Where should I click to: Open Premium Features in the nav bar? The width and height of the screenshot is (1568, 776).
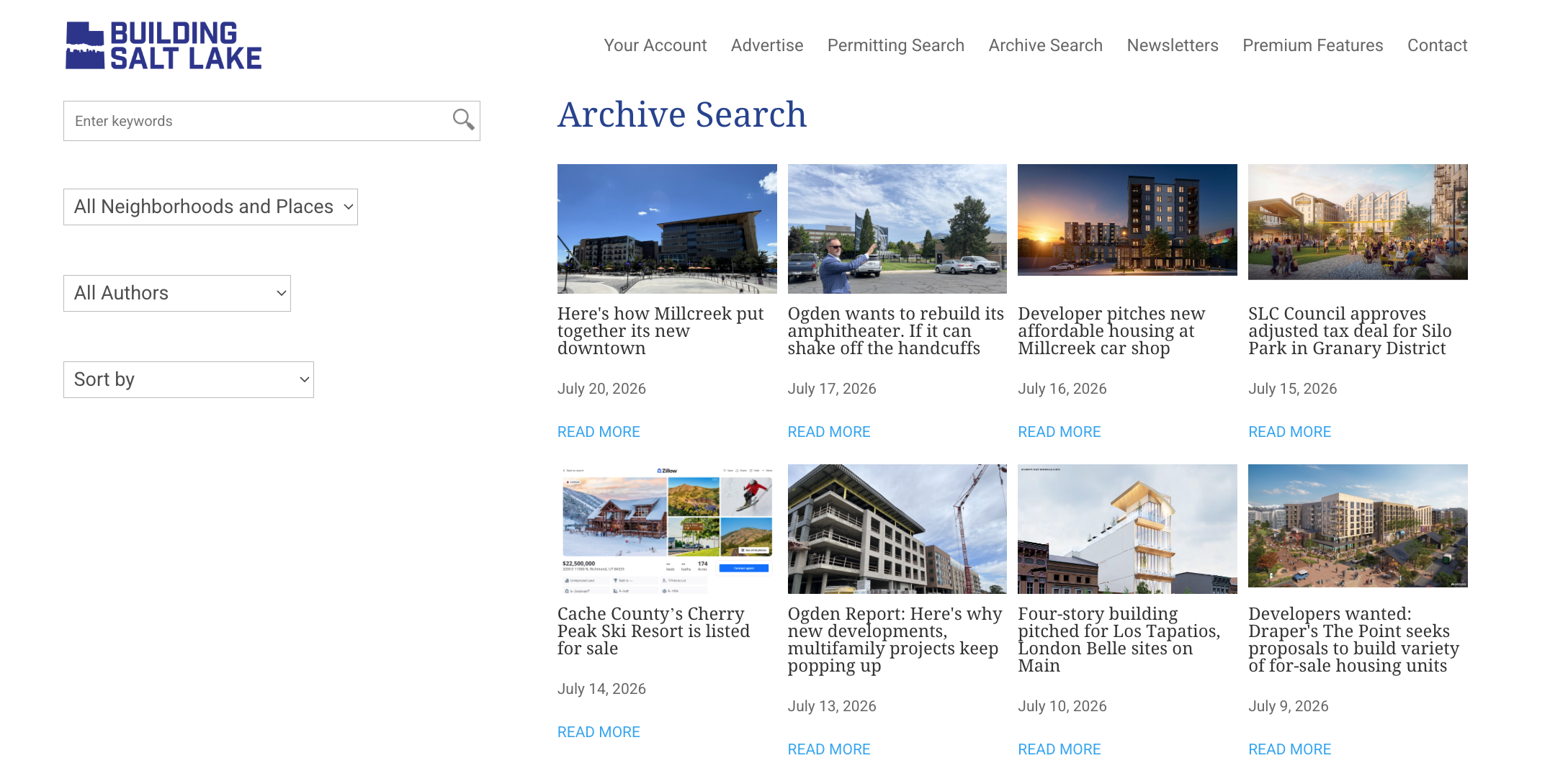[1313, 45]
